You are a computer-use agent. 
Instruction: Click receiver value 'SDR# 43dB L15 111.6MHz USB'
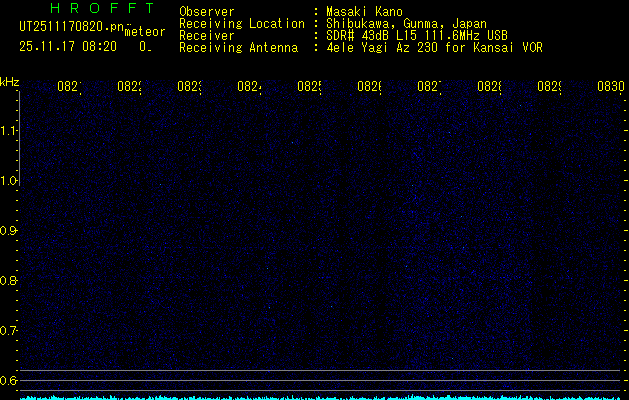point(417,36)
